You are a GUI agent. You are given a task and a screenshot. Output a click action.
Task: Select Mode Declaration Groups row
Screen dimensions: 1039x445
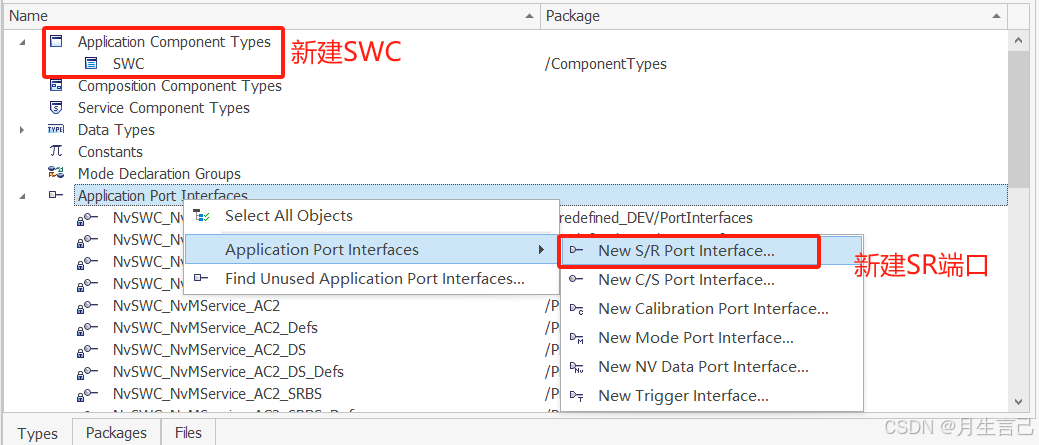159,173
